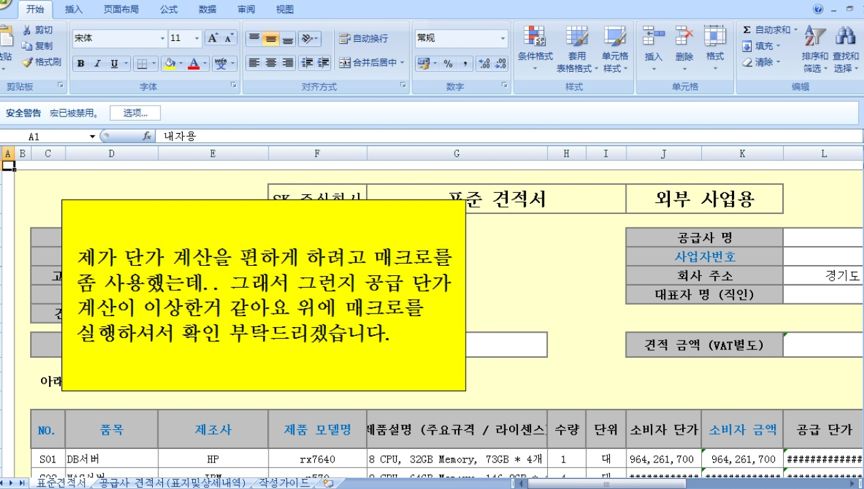Switch to the Insert (插入) ribbon tab

(x=74, y=8)
